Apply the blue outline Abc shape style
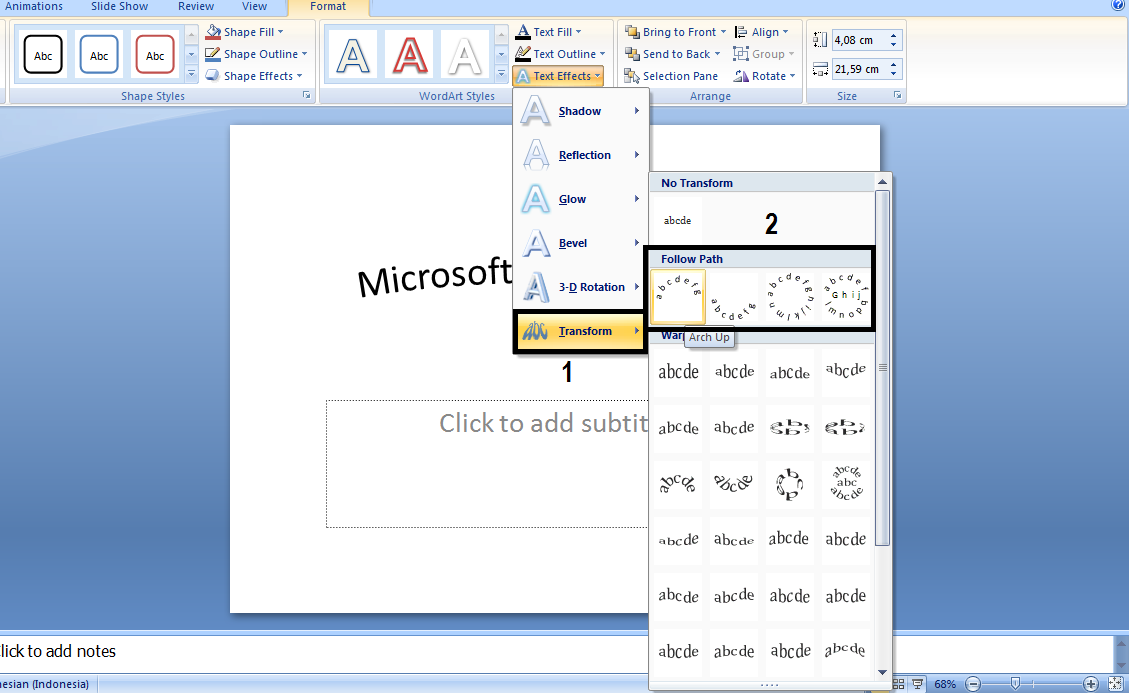The width and height of the screenshot is (1129, 693). point(99,55)
